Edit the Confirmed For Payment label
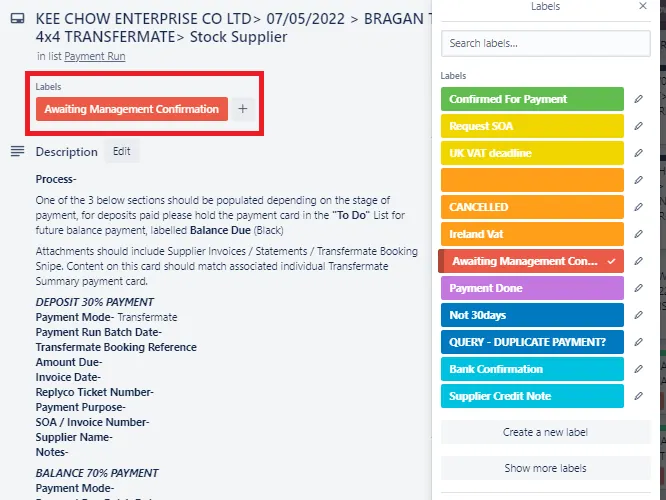Image resolution: width=666 pixels, height=500 pixels. [638, 99]
